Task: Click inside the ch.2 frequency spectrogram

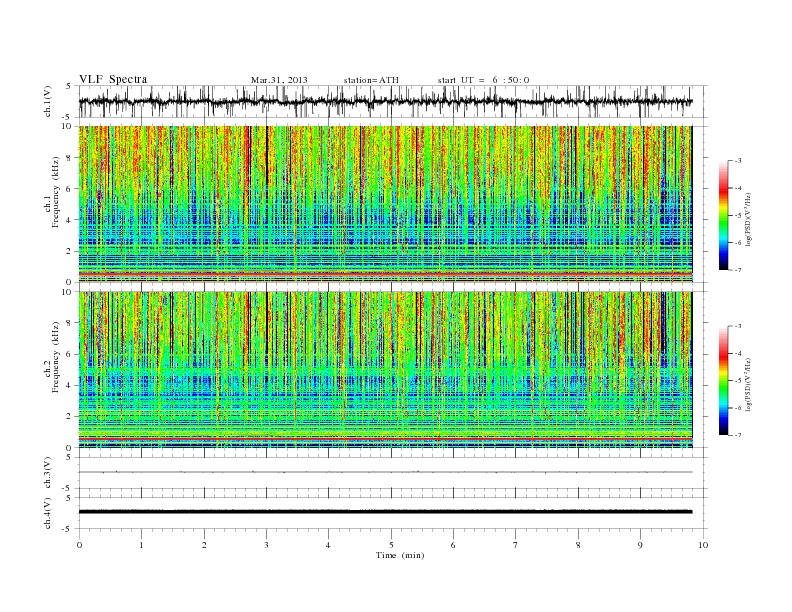Action: pyautogui.click(x=385, y=369)
